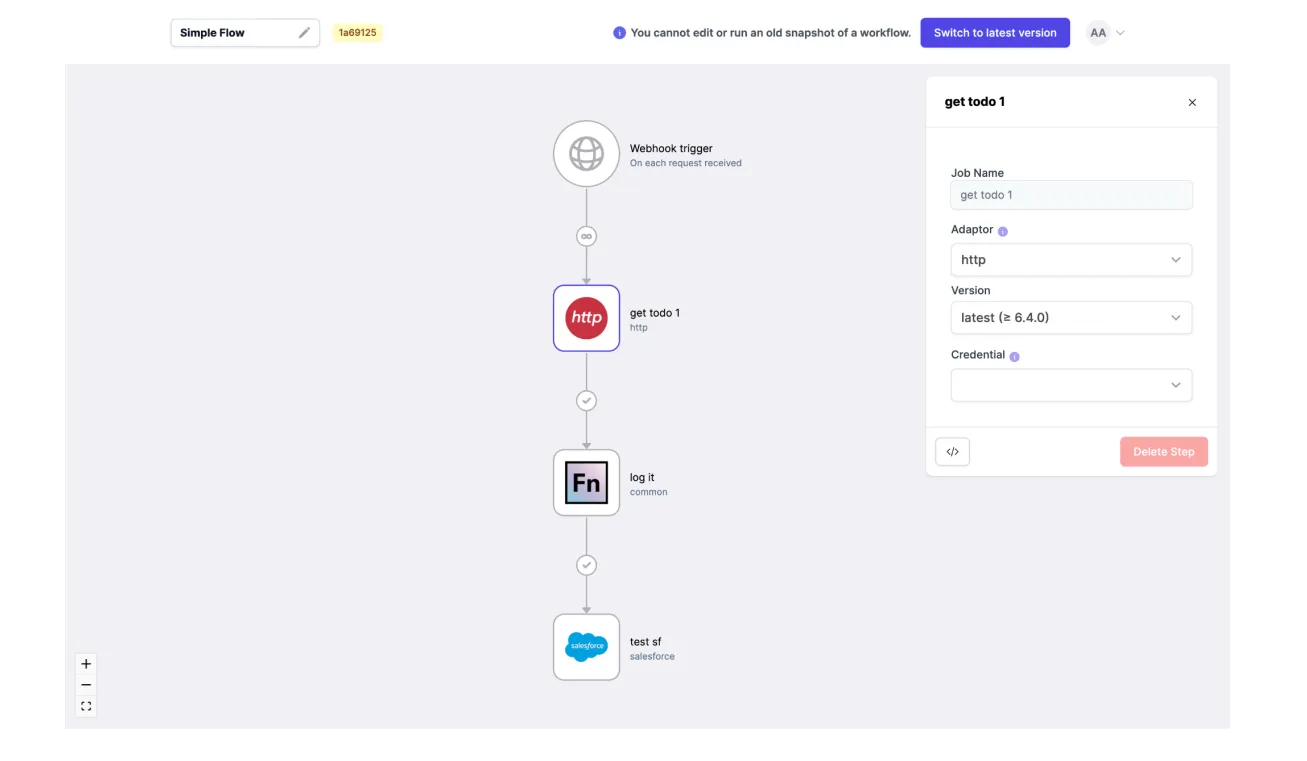Click the 1a69125 snapshot version badge
Screen dimensions: 1307x761
point(357,33)
